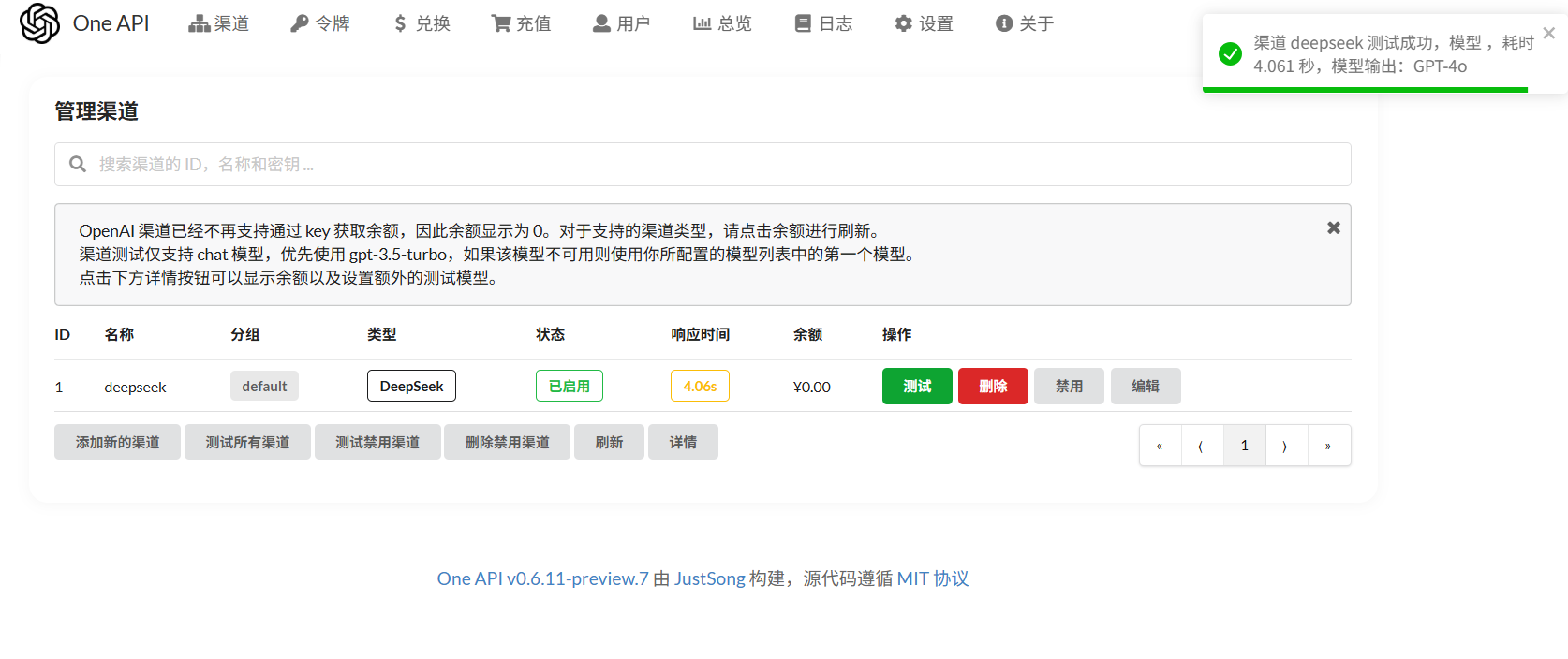Click the 详情 details button

point(683,442)
